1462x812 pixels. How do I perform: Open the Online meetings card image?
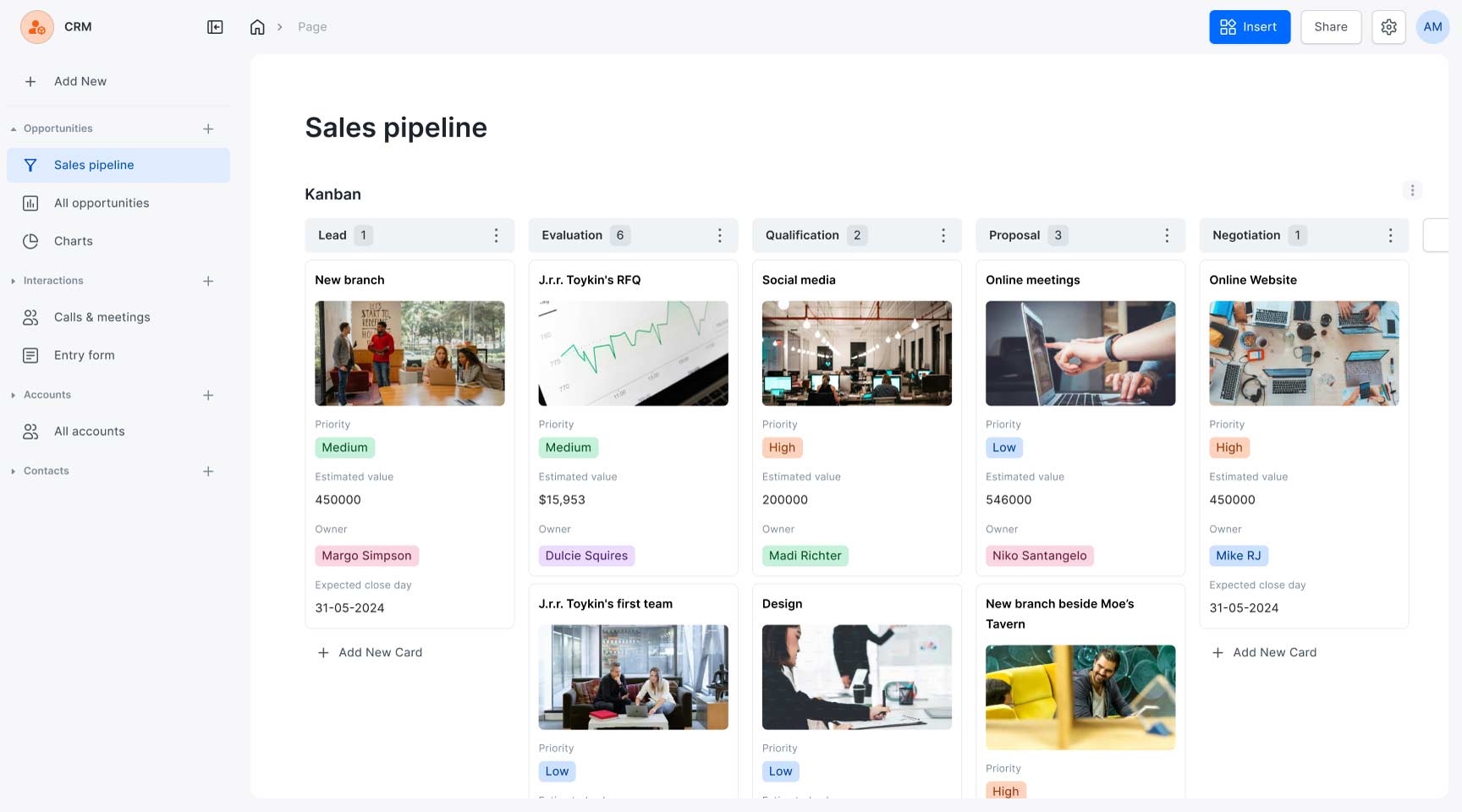[1080, 354]
